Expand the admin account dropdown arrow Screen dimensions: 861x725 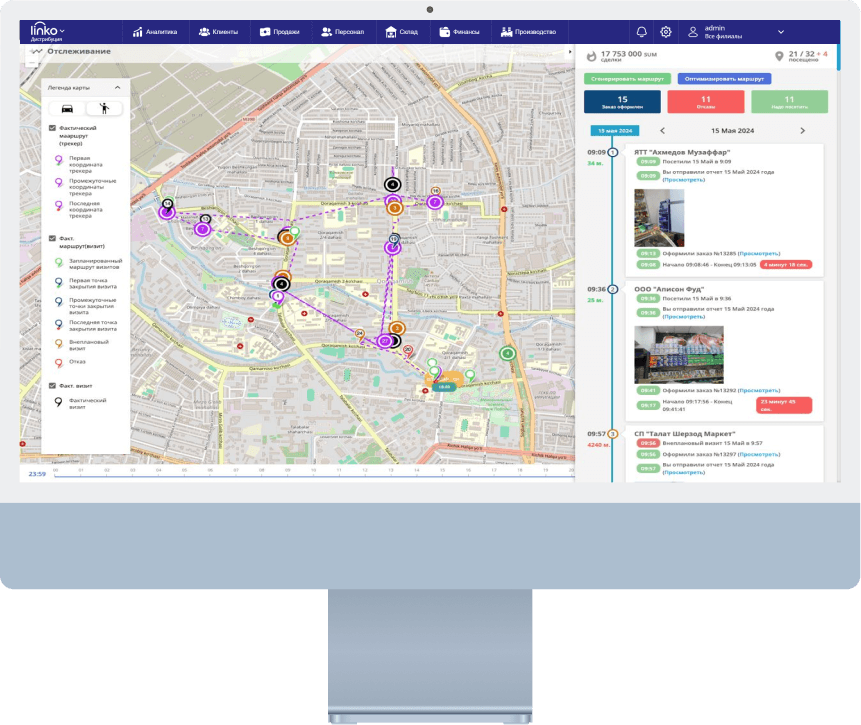tap(781, 32)
